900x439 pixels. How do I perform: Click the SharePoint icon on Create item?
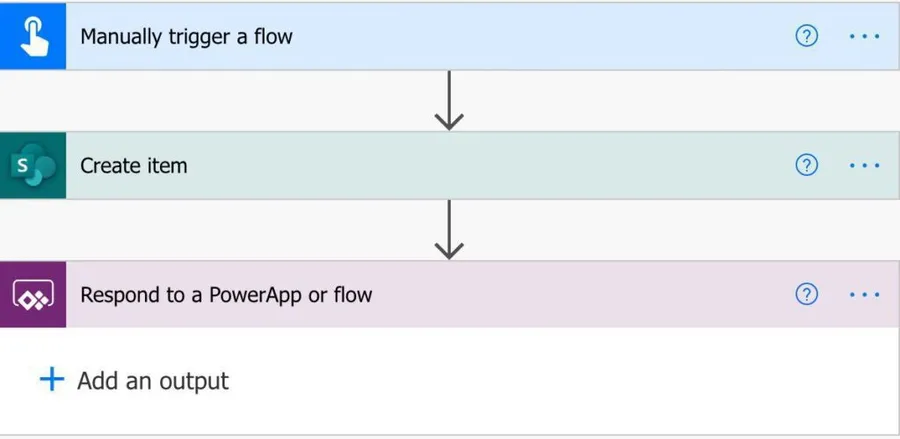[x=33, y=165]
